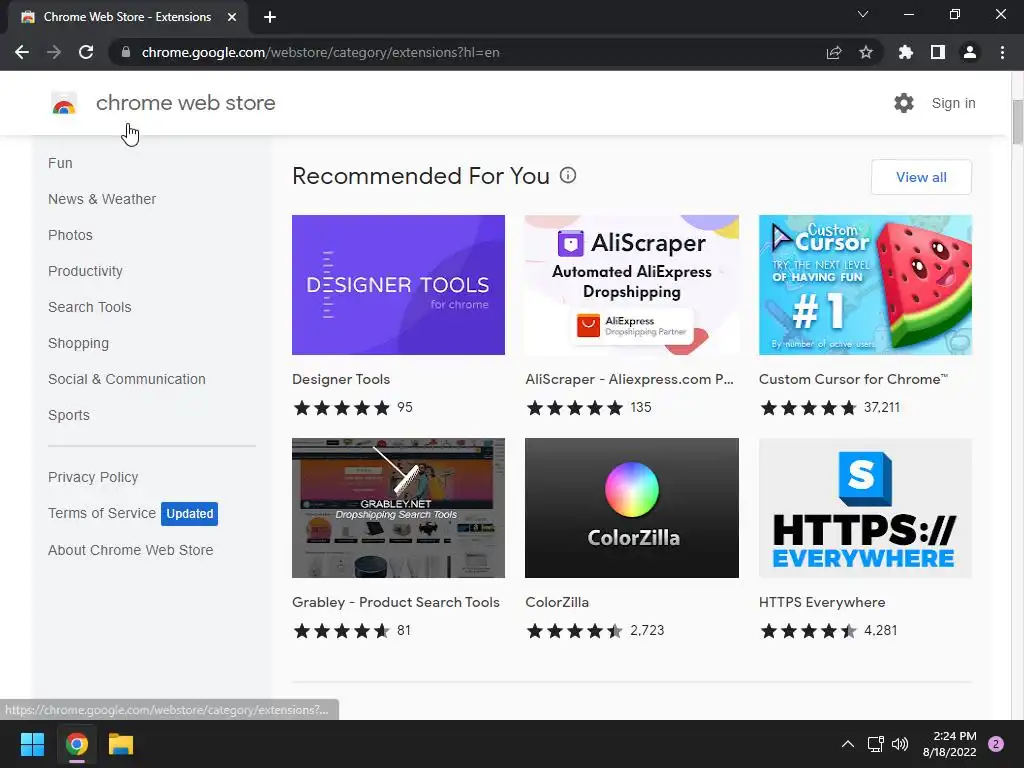Reload the Chrome Web Store page
This screenshot has width=1024, height=768.
pos(86,52)
